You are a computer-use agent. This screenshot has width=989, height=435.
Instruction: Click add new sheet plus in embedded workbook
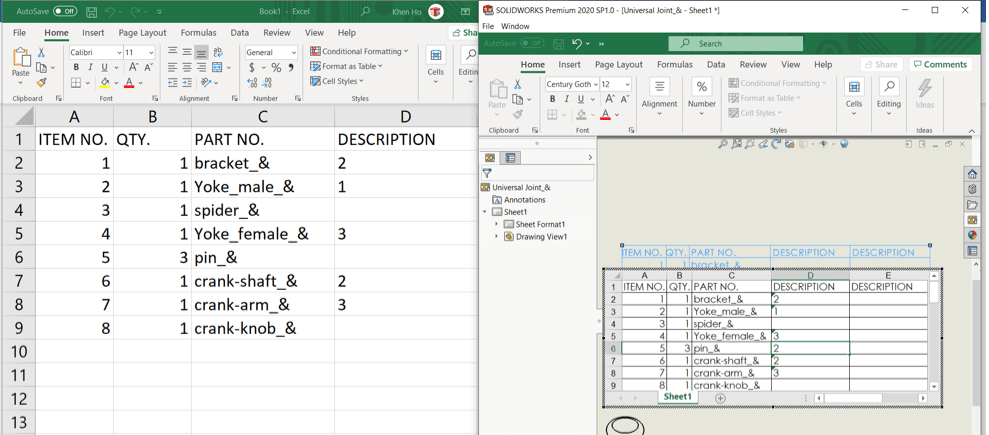coord(720,398)
